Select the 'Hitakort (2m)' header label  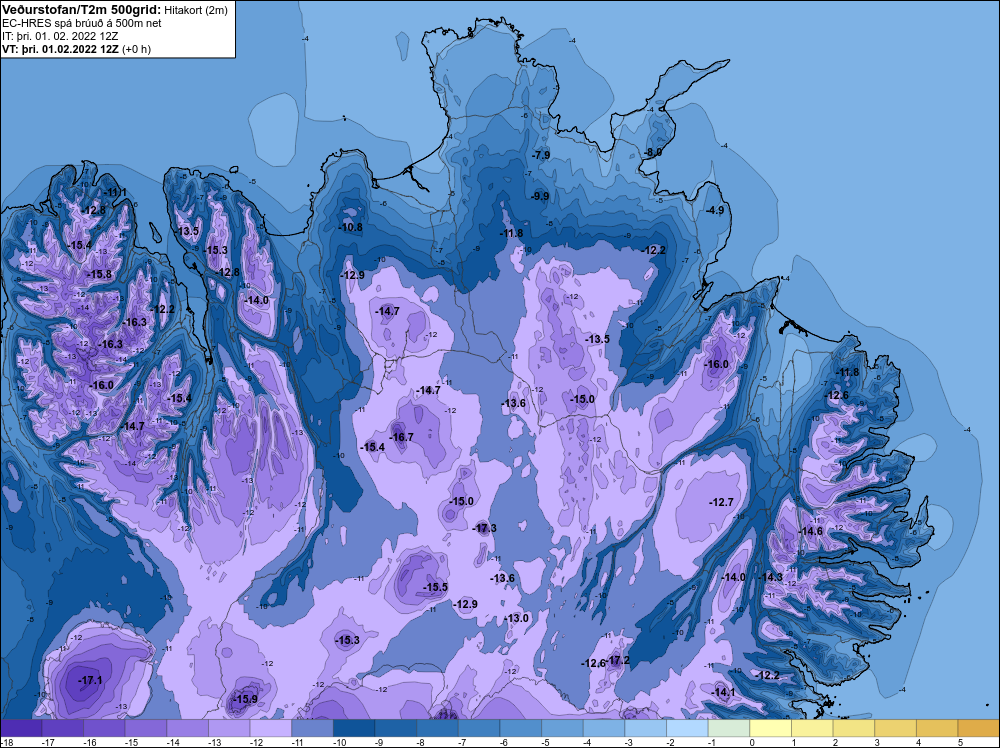coord(195,10)
